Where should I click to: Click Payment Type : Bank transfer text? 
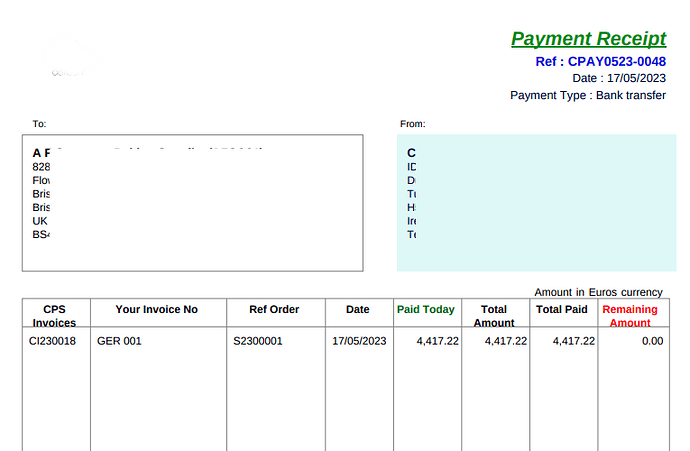pyautogui.click(x=588, y=95)
